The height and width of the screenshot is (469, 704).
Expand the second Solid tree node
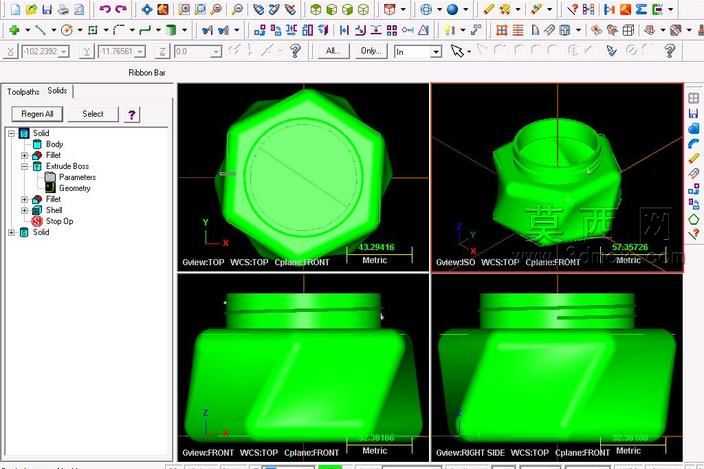(x=12, y=232)
